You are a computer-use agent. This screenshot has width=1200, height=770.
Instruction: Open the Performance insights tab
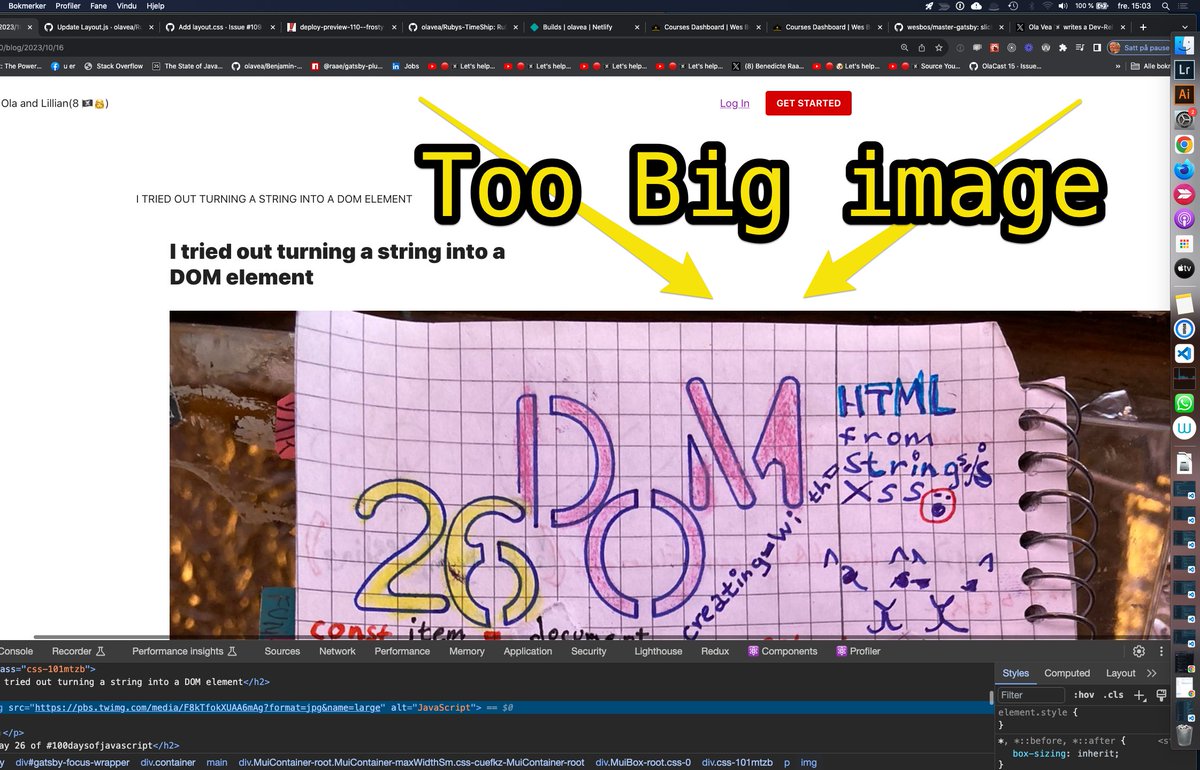(184, 651)
